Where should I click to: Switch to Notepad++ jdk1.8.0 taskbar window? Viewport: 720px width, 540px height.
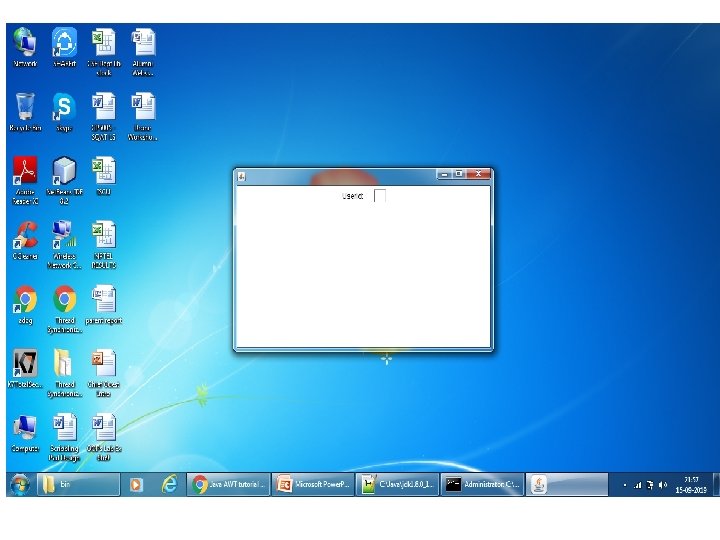tap(397, 484)
